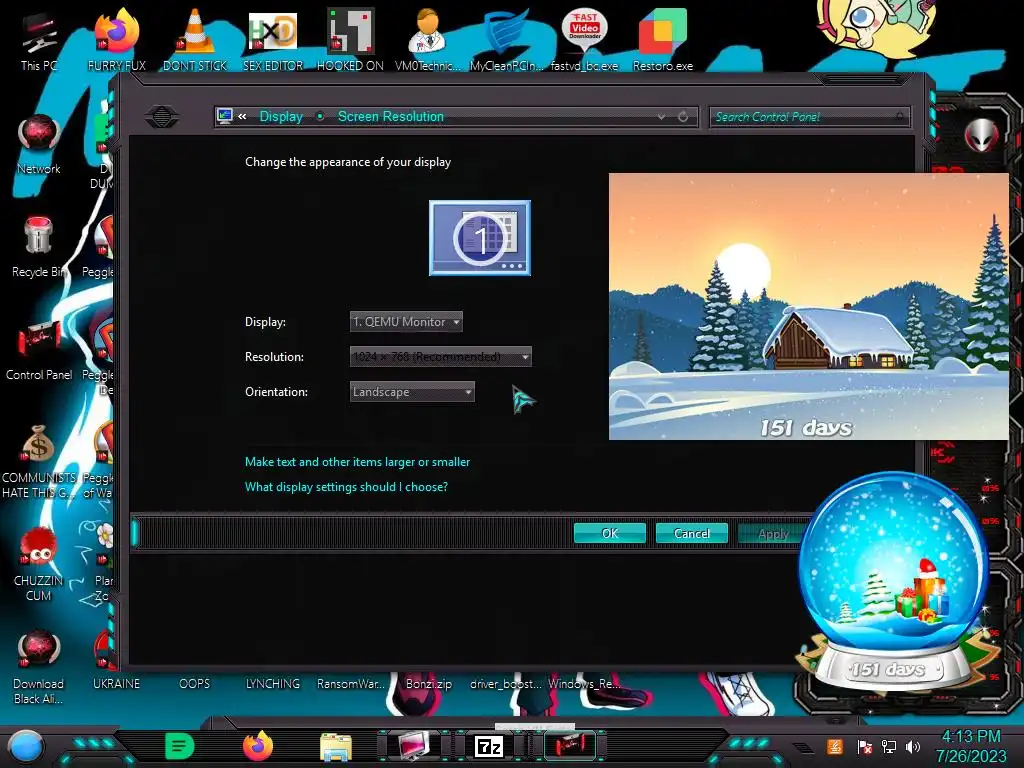Open OOPS desktop item

pos(195,683)
